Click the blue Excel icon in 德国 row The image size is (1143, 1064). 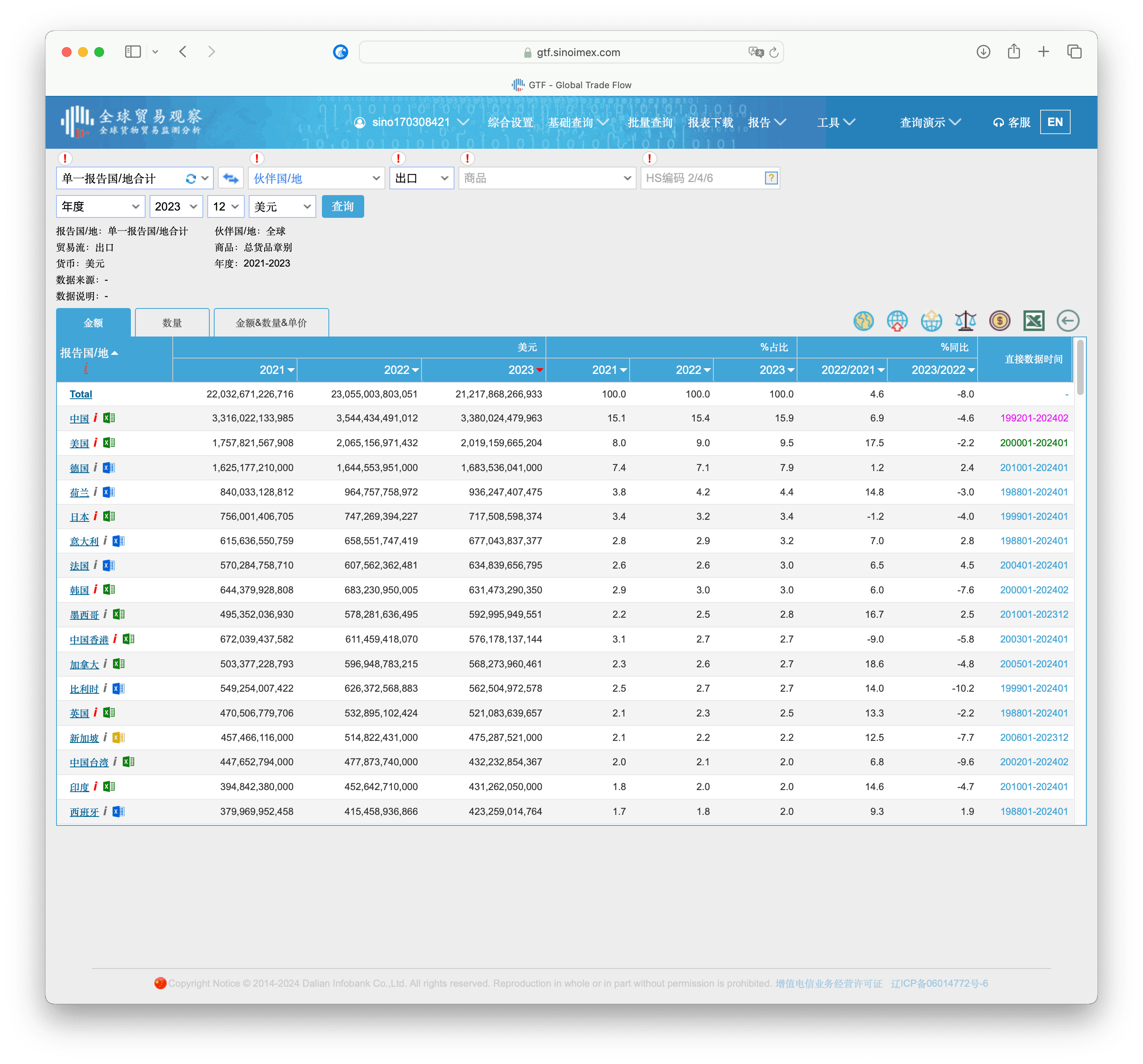[x=109, y=467]
